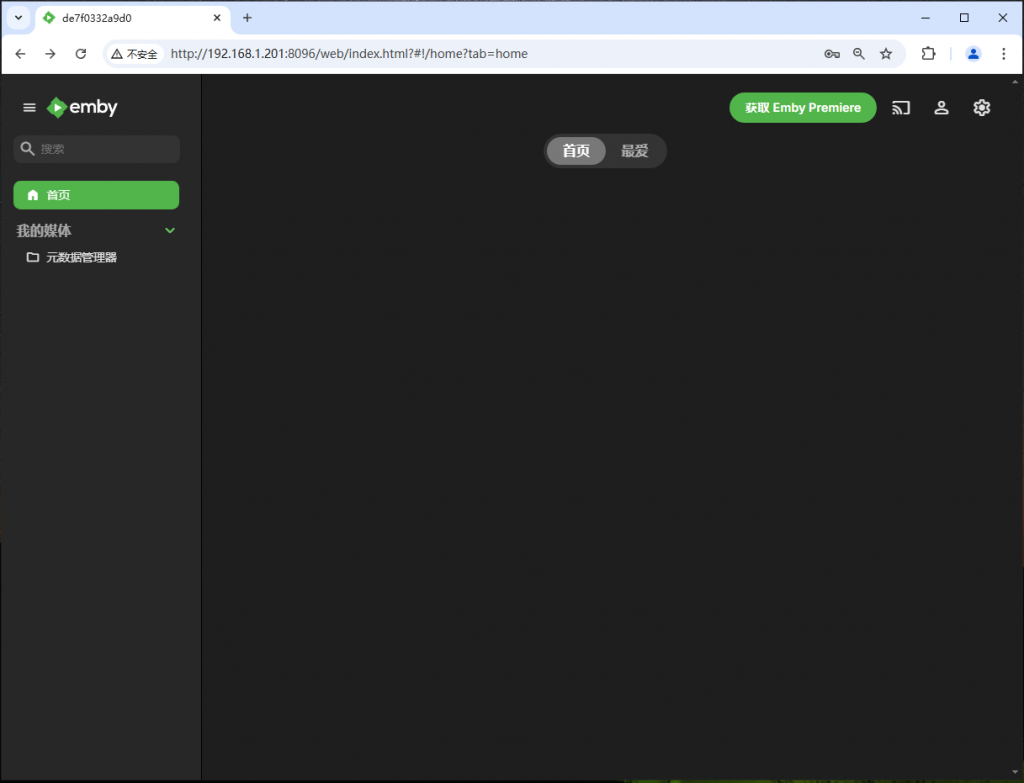Go to 首页 in the sidebar
This screenshot has width=1024, height=783.
tap(96, 195)
